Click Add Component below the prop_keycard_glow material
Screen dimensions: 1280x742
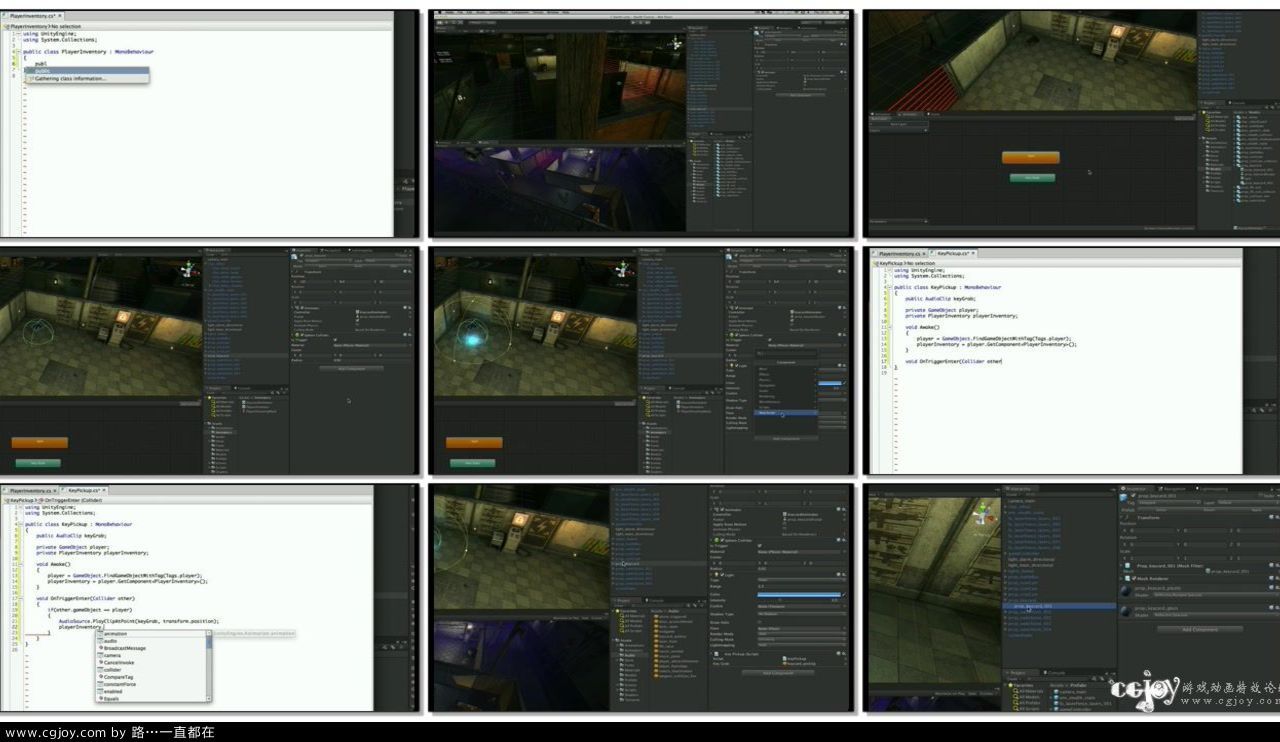(x=1199, y=630)
